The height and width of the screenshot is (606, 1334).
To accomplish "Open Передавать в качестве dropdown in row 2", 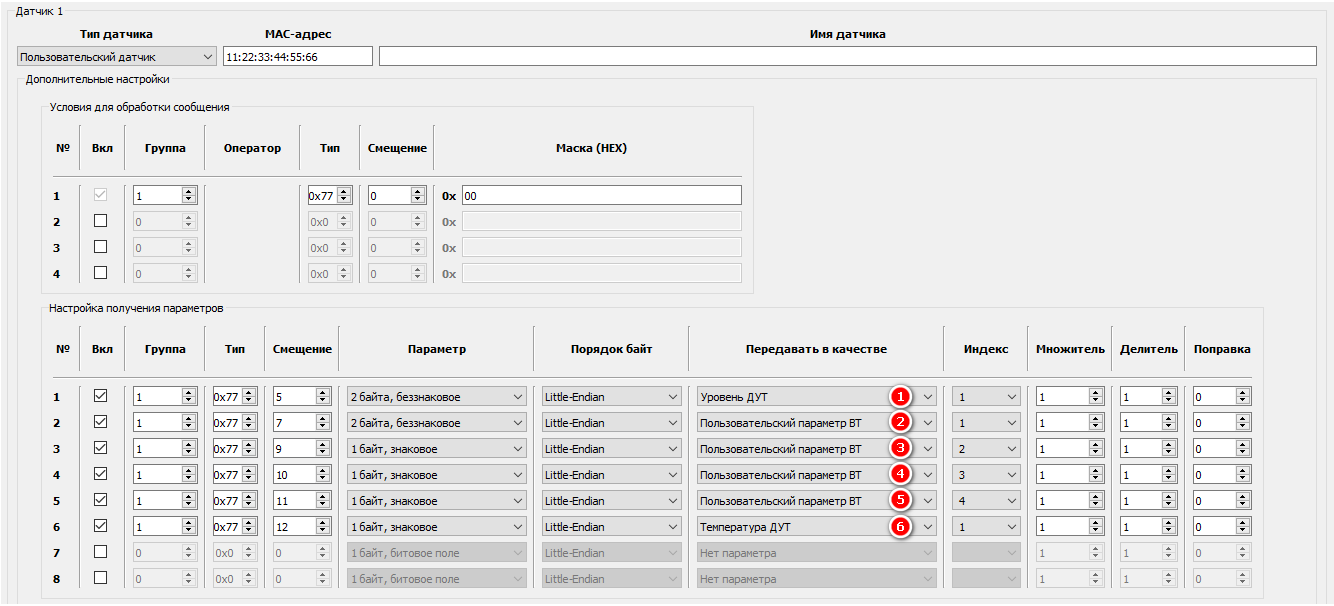I will point(816,423).
